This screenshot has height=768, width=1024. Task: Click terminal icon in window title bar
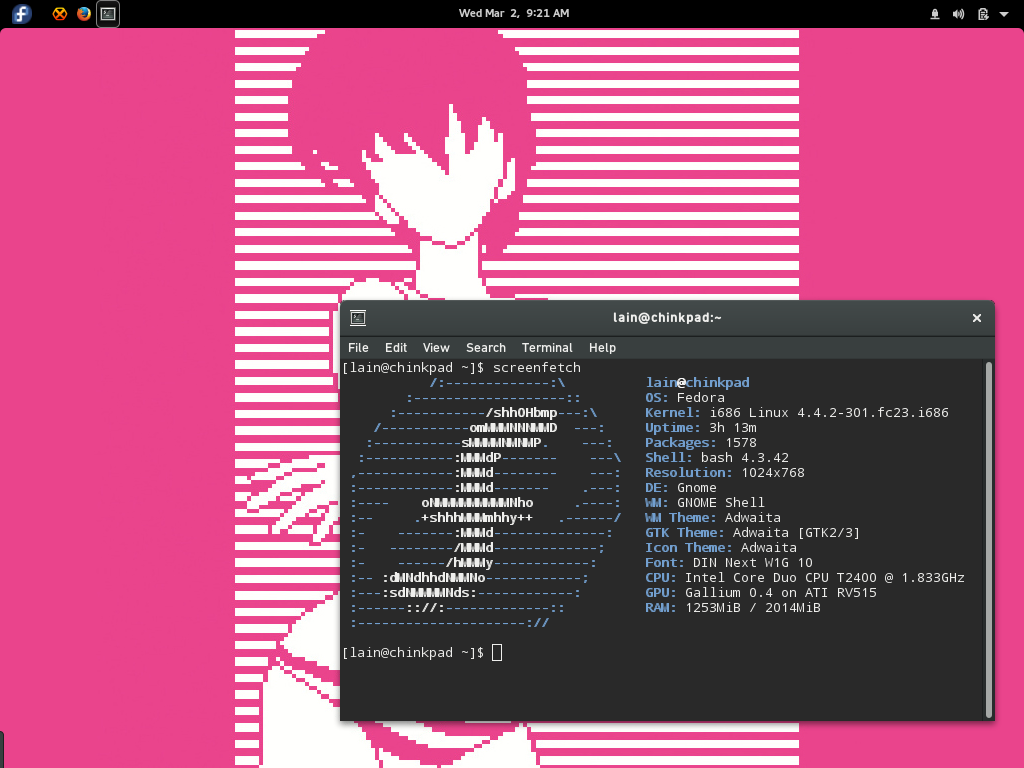pos(358,318)
